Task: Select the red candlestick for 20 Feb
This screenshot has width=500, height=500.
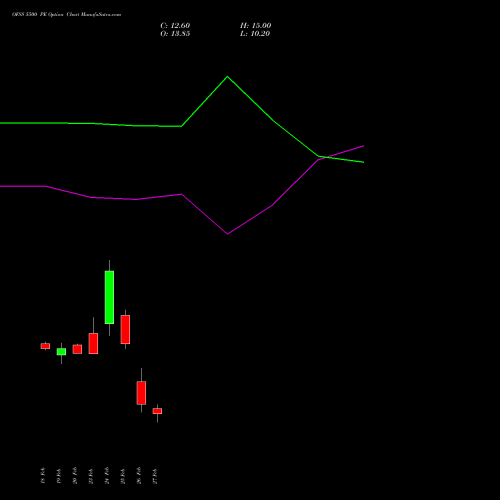Action: tap(77, 349)
